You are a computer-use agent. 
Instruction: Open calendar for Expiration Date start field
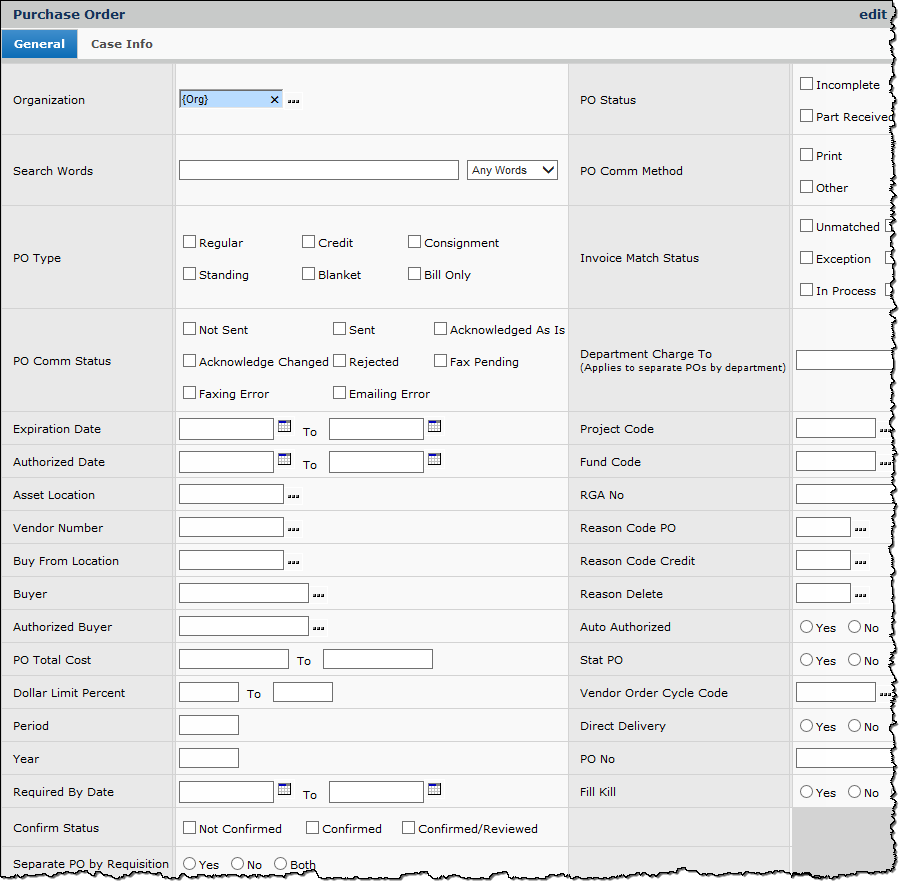point(284,427)
